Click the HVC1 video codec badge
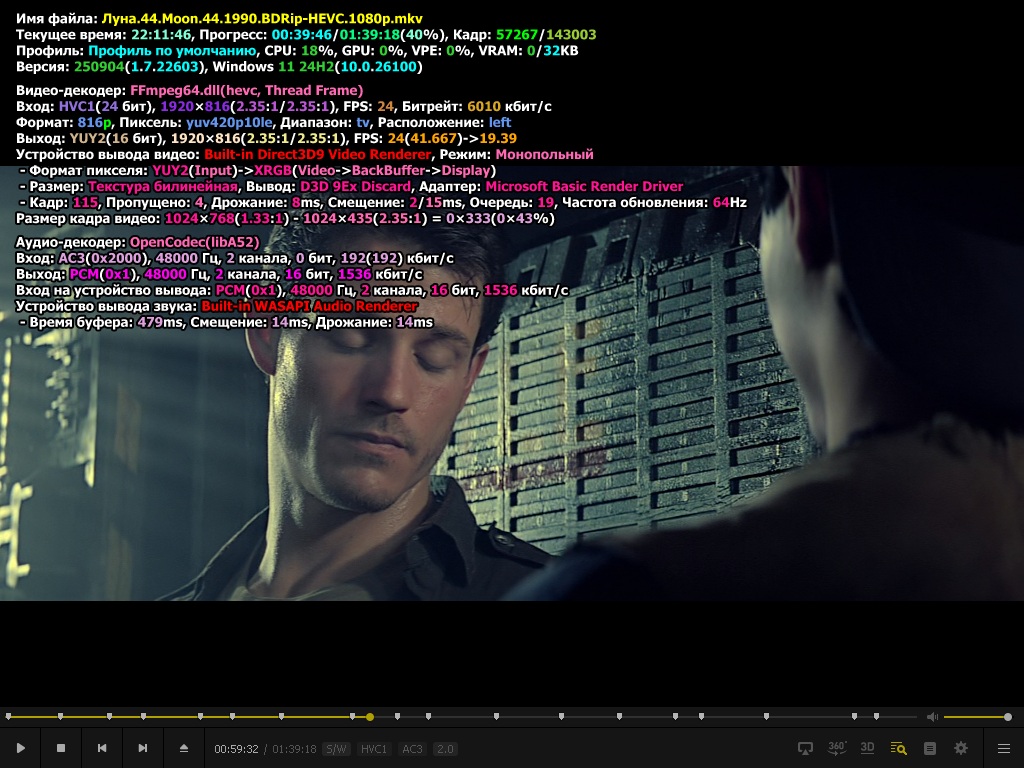Screen dimensions: 1024x768 374,749
